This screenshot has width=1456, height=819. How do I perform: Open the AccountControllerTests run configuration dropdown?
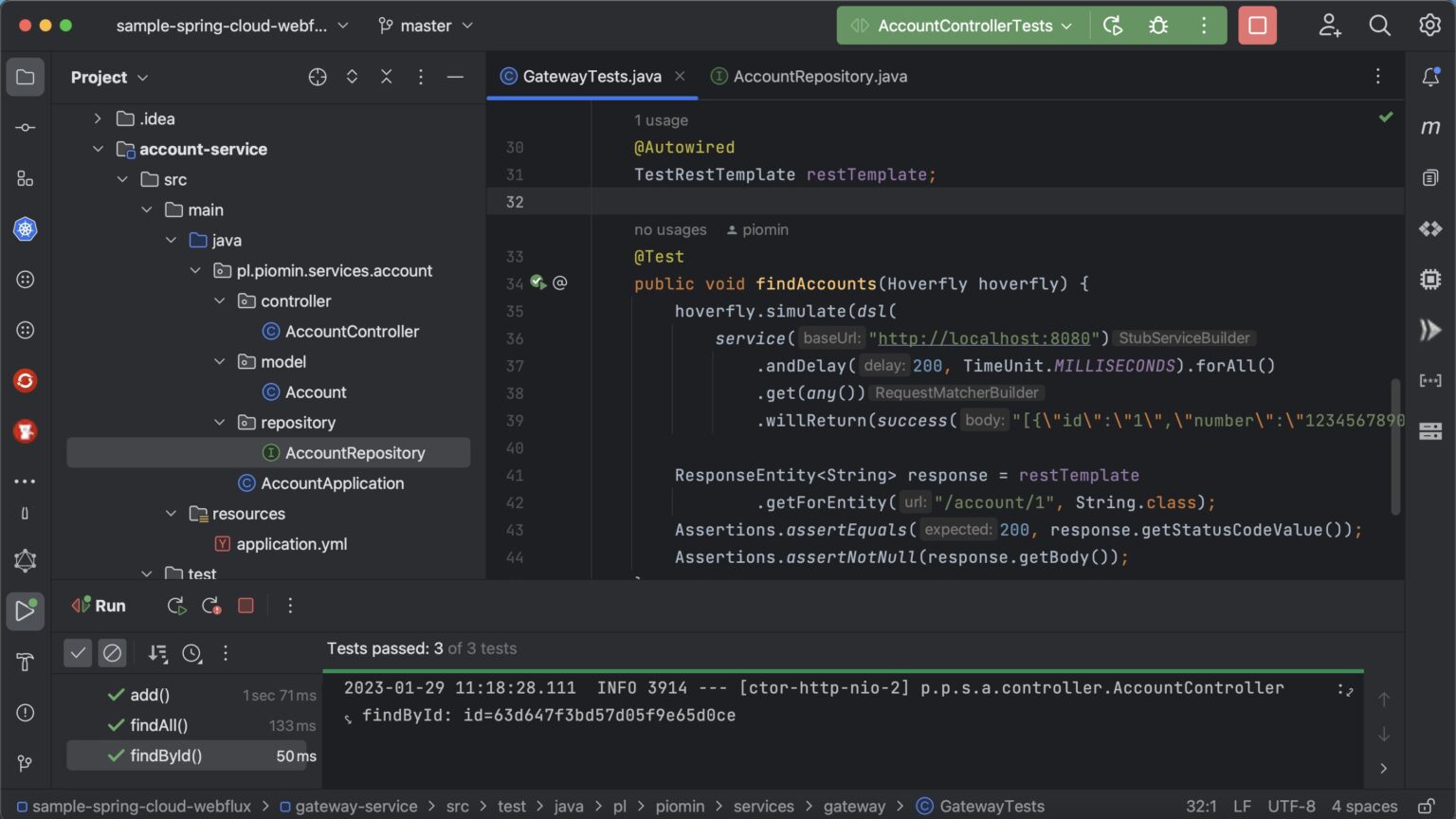pos(963,26)
